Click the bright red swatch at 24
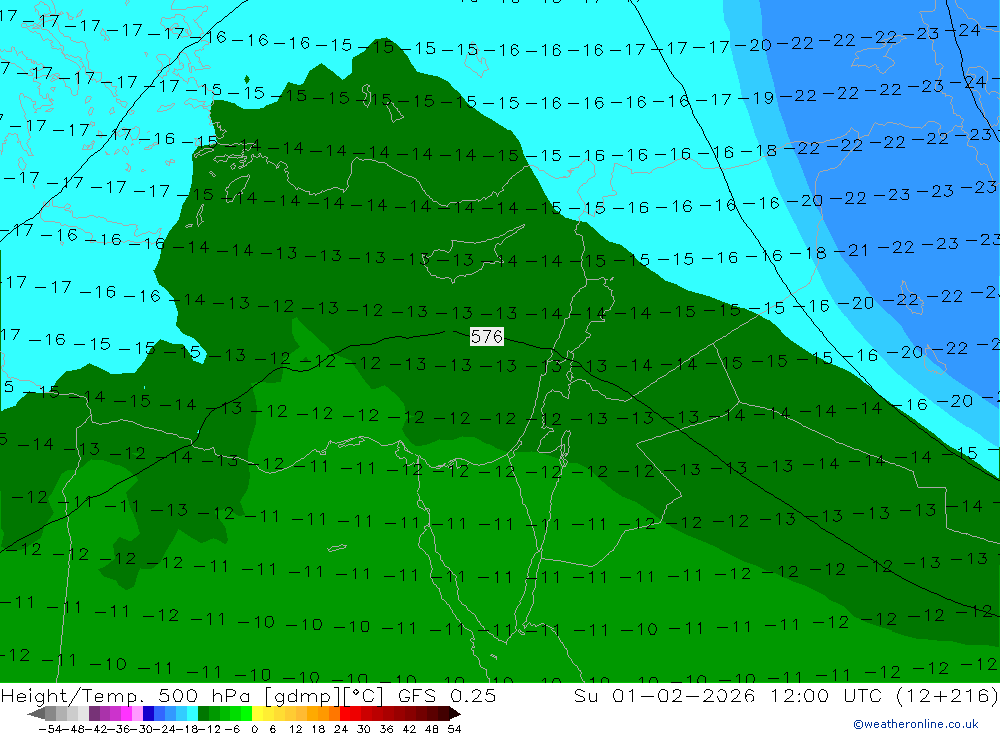 tap(345, 713)
